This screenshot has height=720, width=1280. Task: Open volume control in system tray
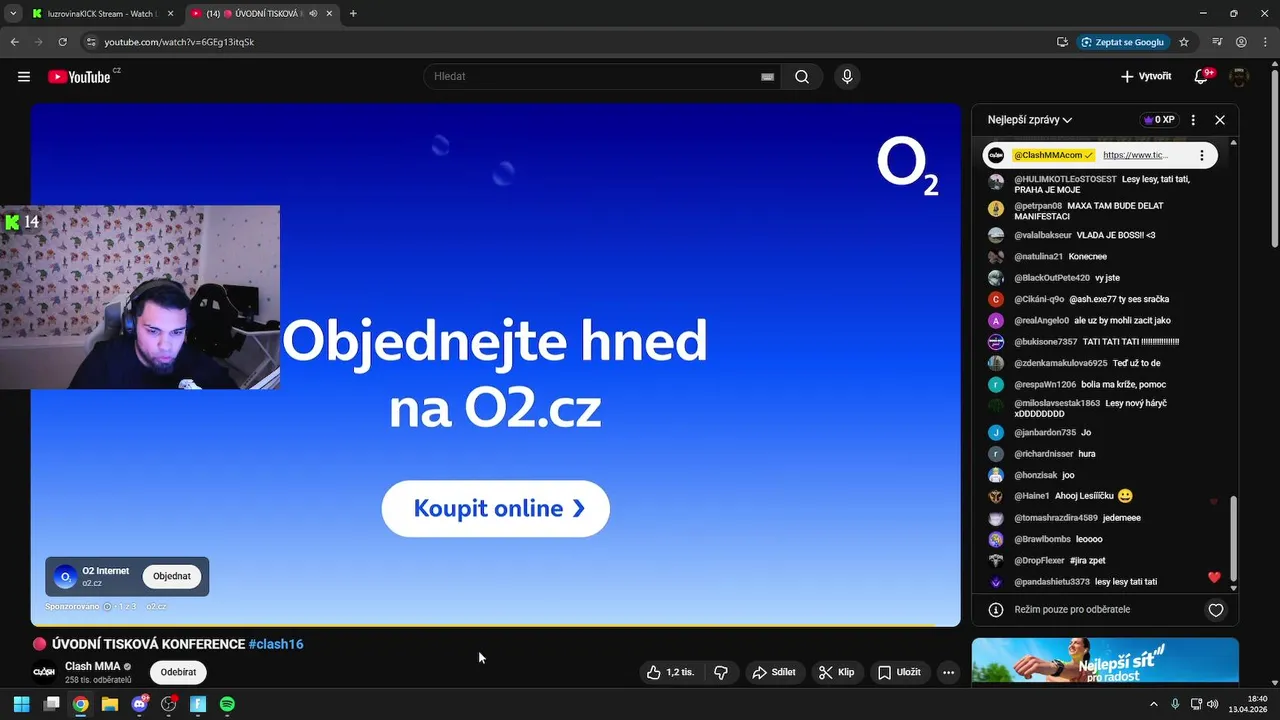pyautogui.click(x=1213, y=704)
